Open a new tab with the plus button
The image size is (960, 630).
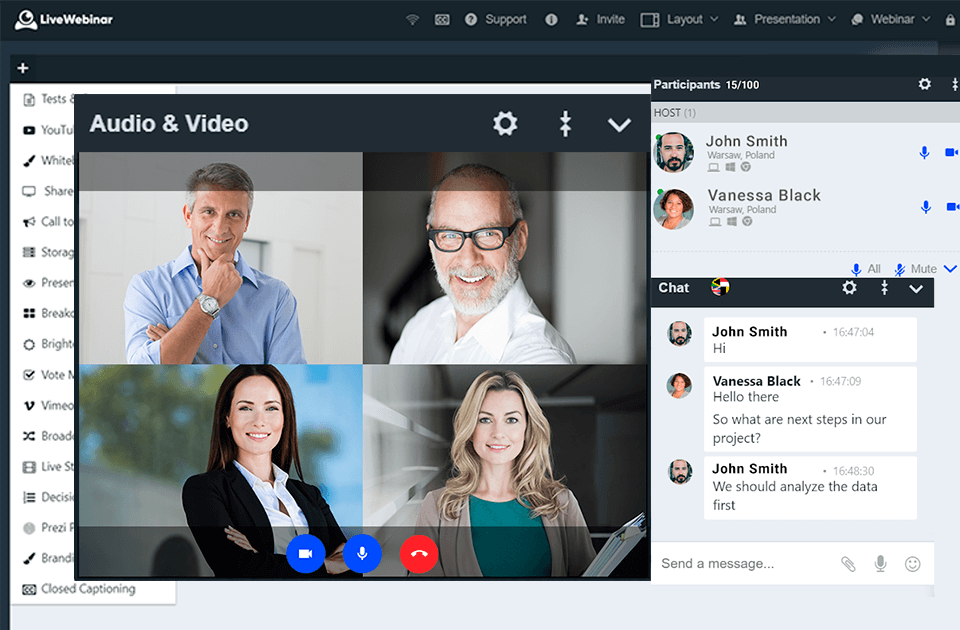(x=22, y=68)
